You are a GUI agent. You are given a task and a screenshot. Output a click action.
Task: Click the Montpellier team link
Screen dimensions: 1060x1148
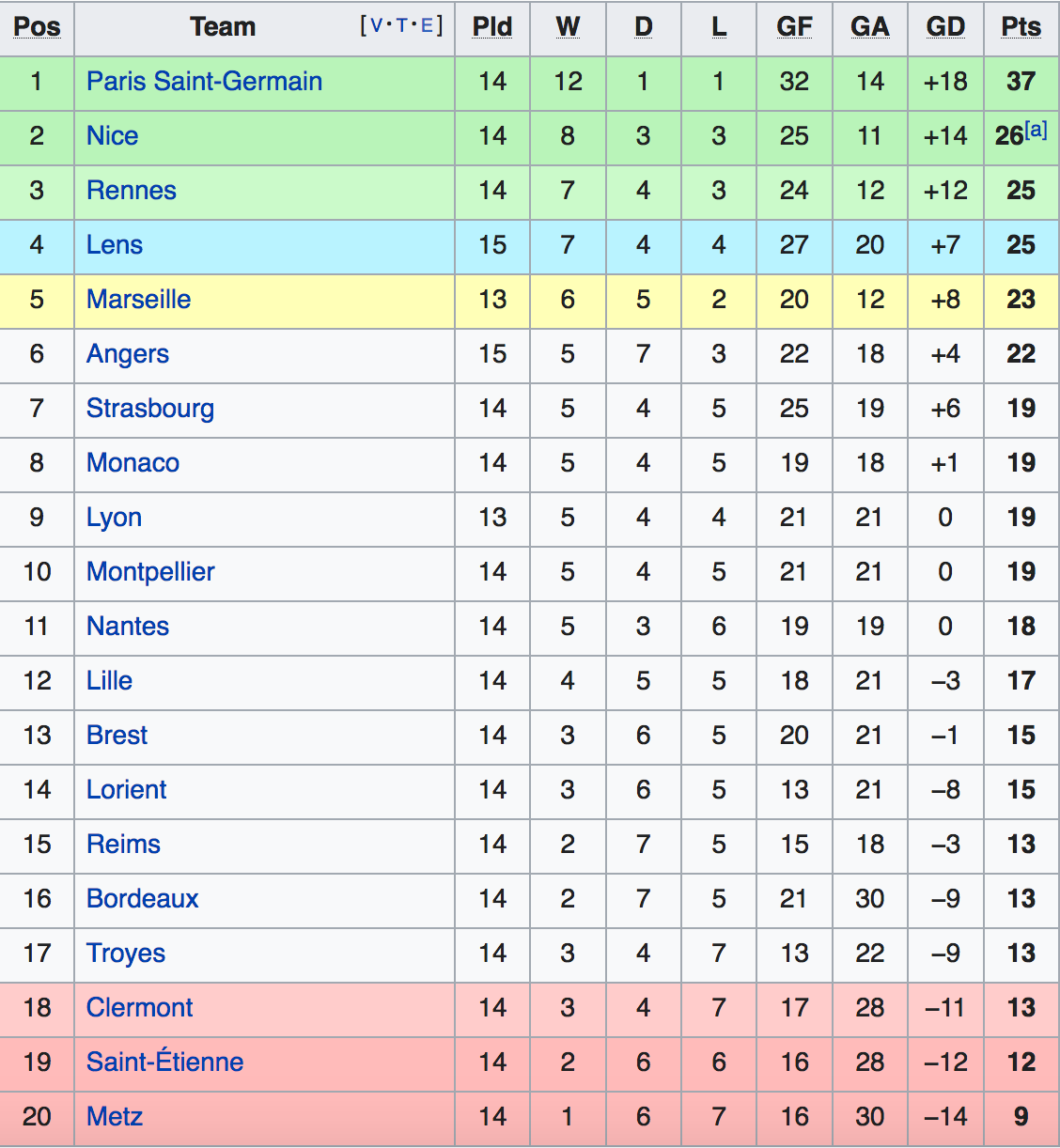pyautogui.click(x=150, y=572)
